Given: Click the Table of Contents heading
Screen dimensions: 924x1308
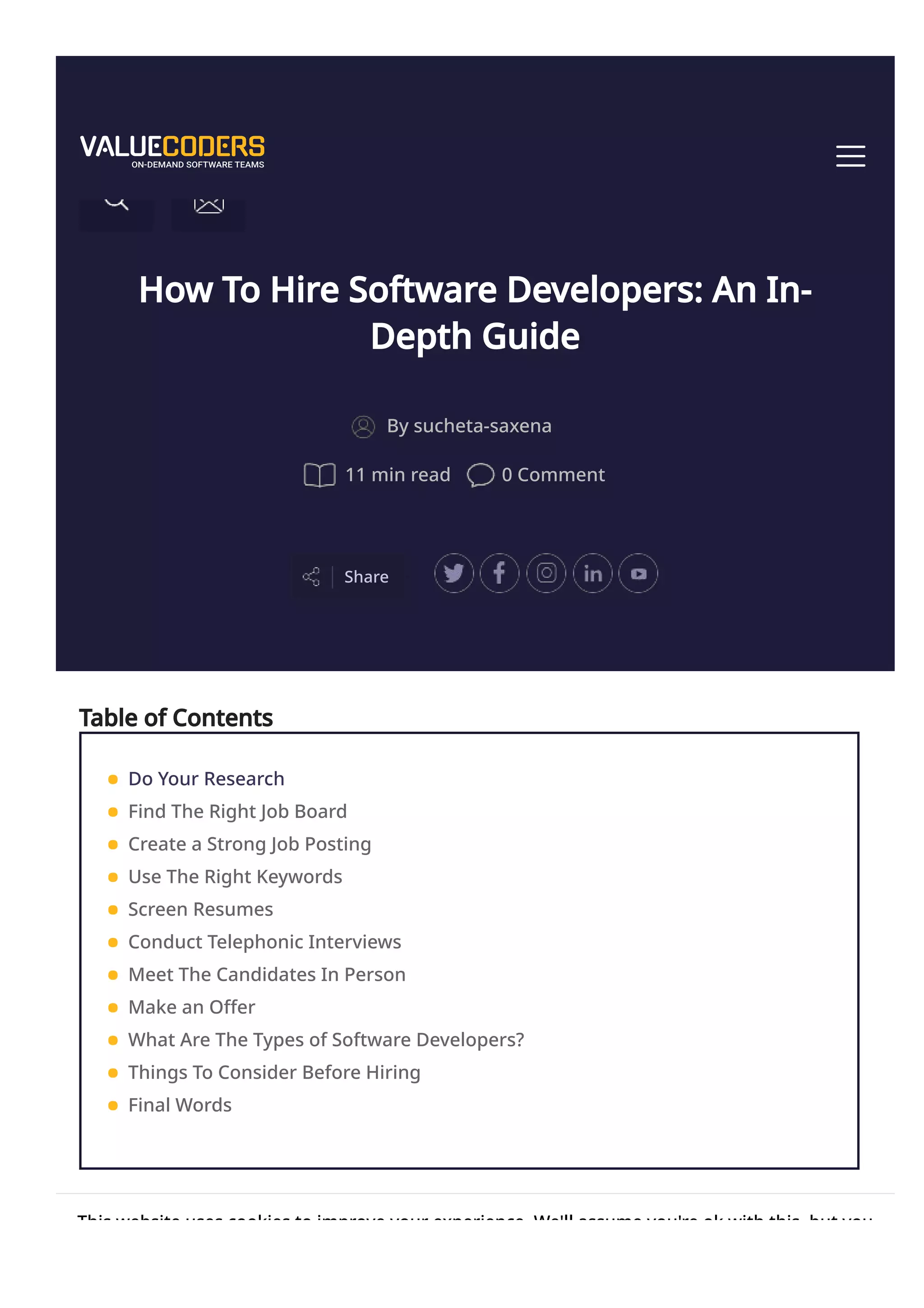Looking at the screenshot, I should (x=176, y=718).
